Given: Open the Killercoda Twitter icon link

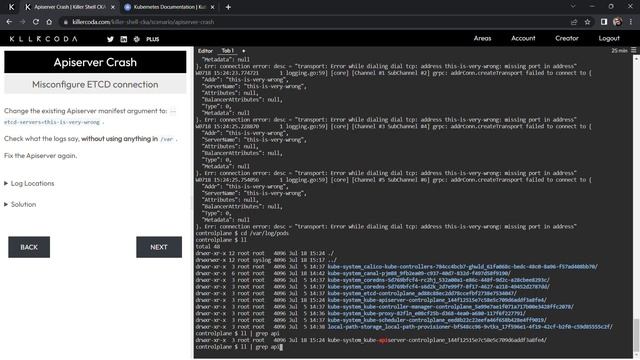Looking at the screenshot, I should click(110, 39).
